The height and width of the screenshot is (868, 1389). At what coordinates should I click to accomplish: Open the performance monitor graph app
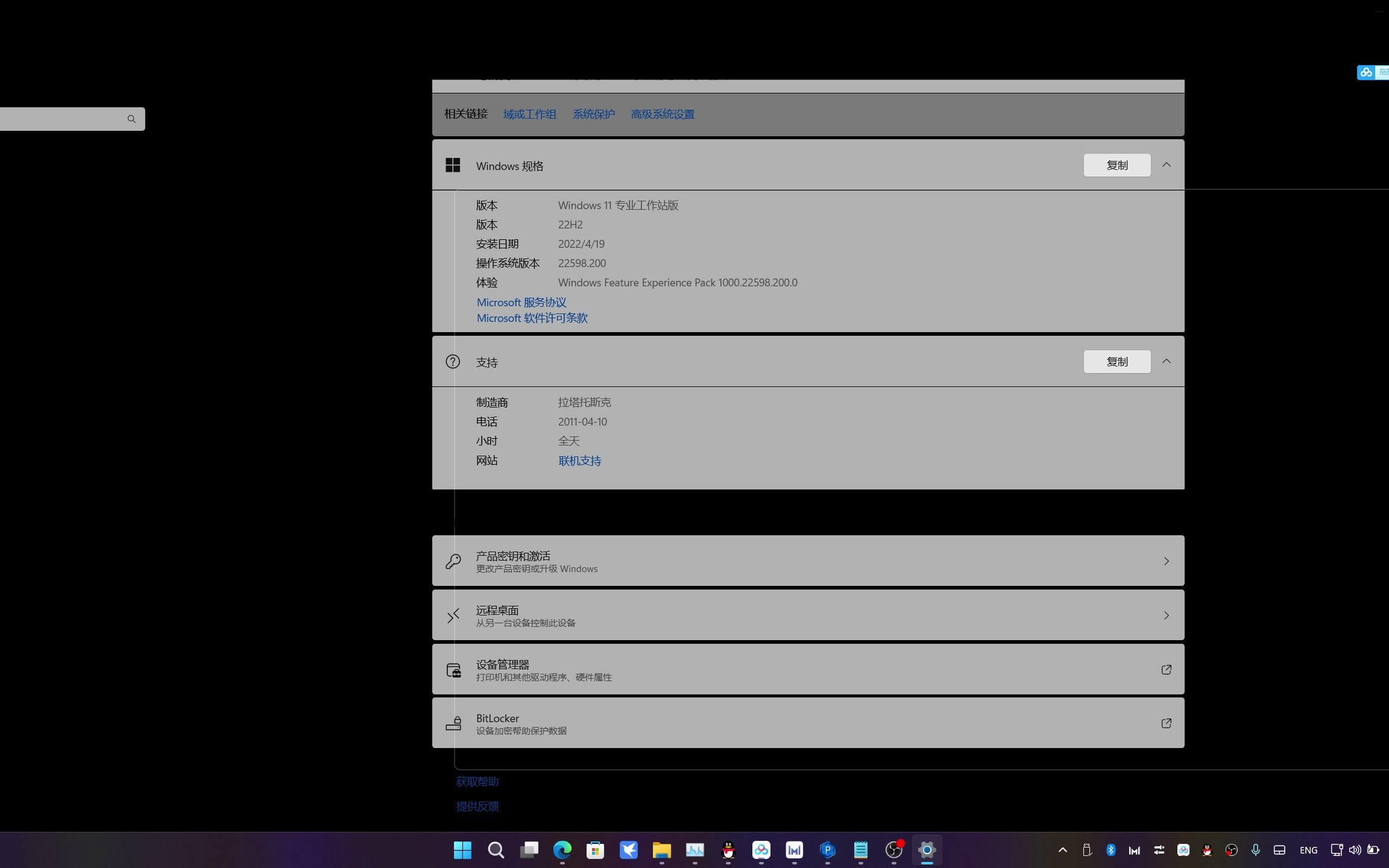pyautogui.click(x=695, y=850)
